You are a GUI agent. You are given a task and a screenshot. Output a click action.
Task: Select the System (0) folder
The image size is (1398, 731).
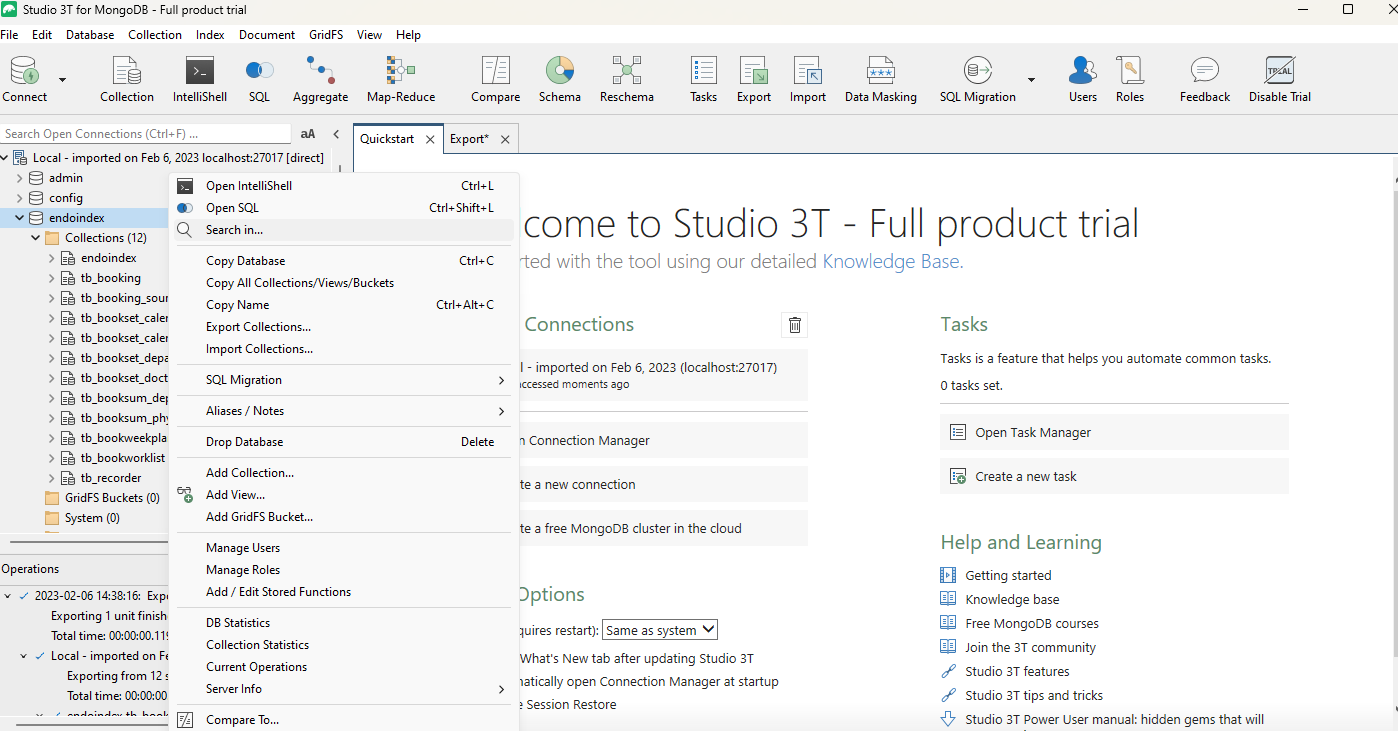pyautogui.click(x=92, y=518)
